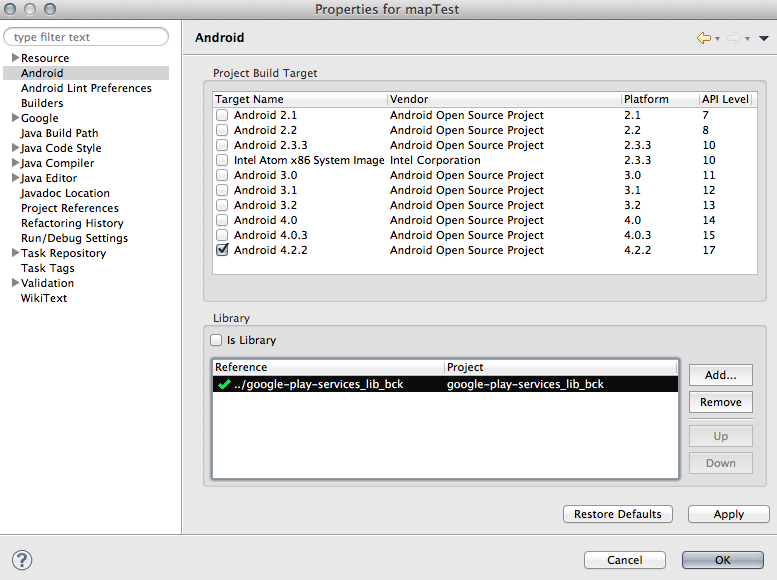Select Refactoring History page
This screenshot has width=777, height=580.
(x=72, y=223)
